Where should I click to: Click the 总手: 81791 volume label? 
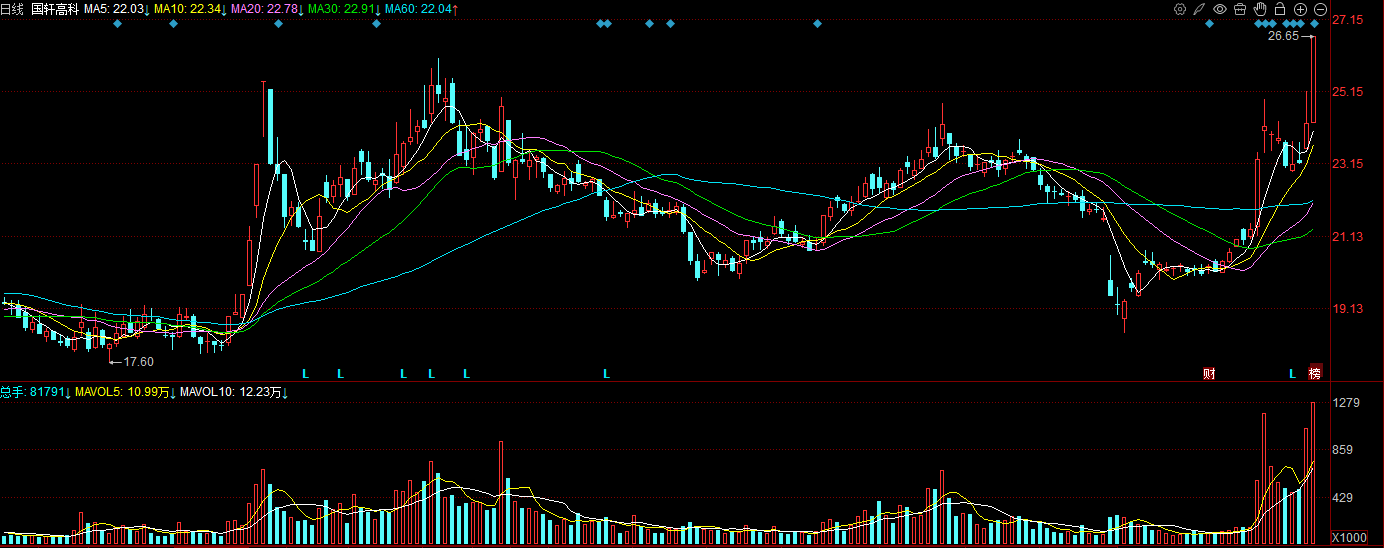coord(35,392)
